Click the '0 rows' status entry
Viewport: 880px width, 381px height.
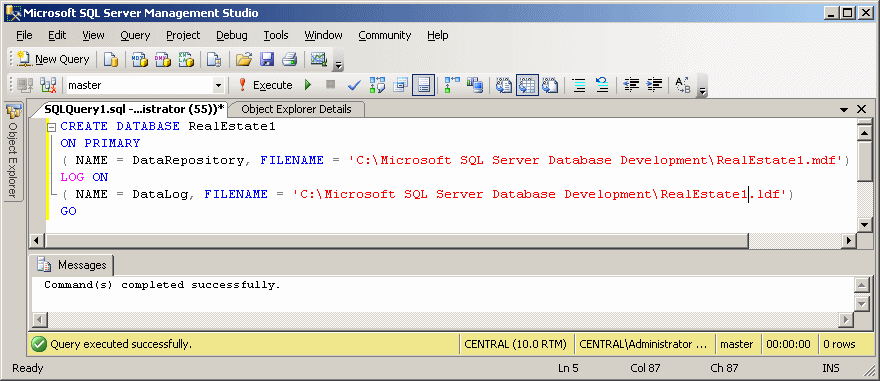(839, 344)
